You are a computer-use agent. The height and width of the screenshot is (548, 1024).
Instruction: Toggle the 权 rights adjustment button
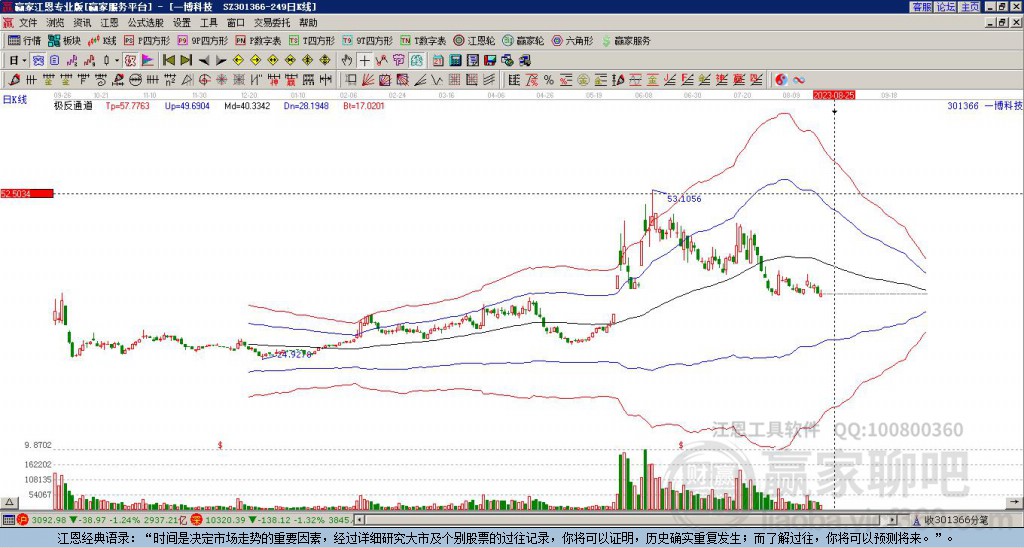coord(130,61)
